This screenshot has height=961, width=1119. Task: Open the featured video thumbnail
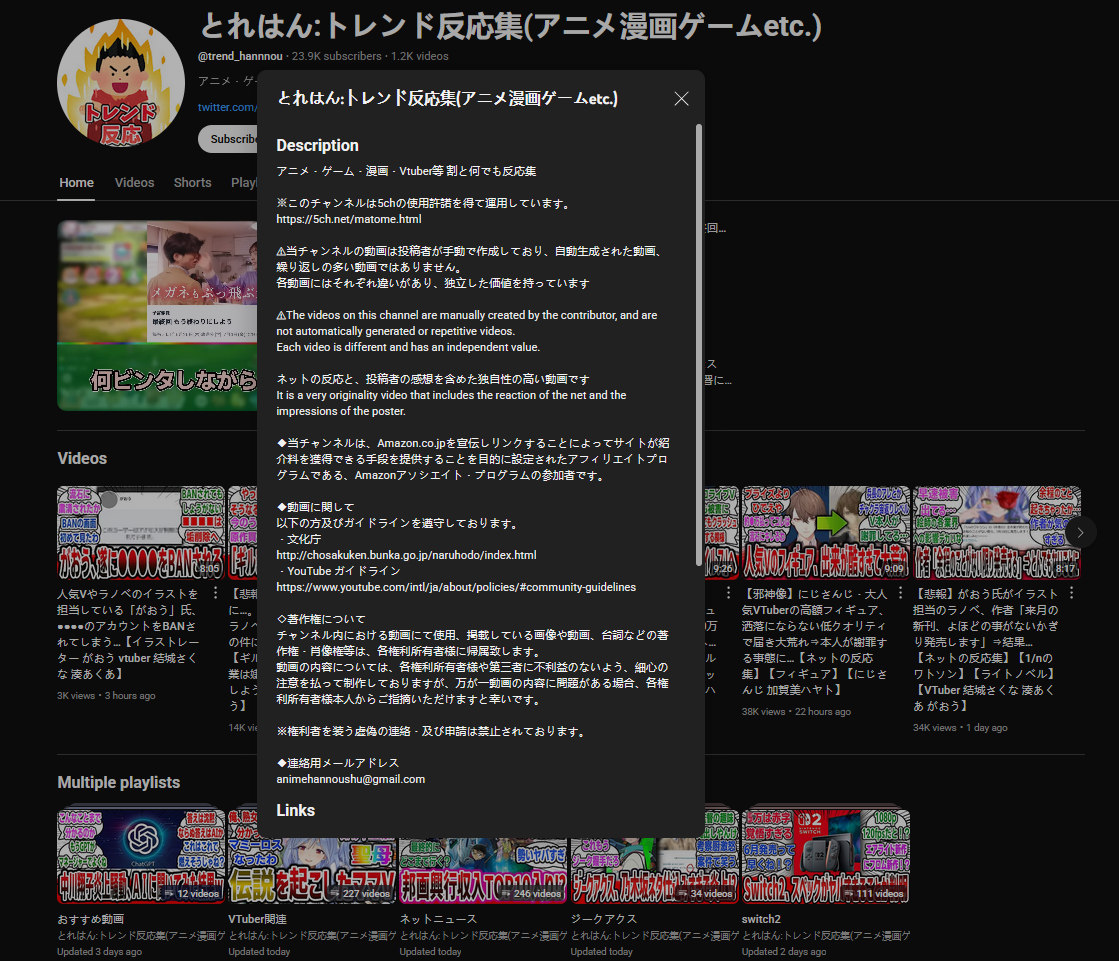tap(157, 315)
